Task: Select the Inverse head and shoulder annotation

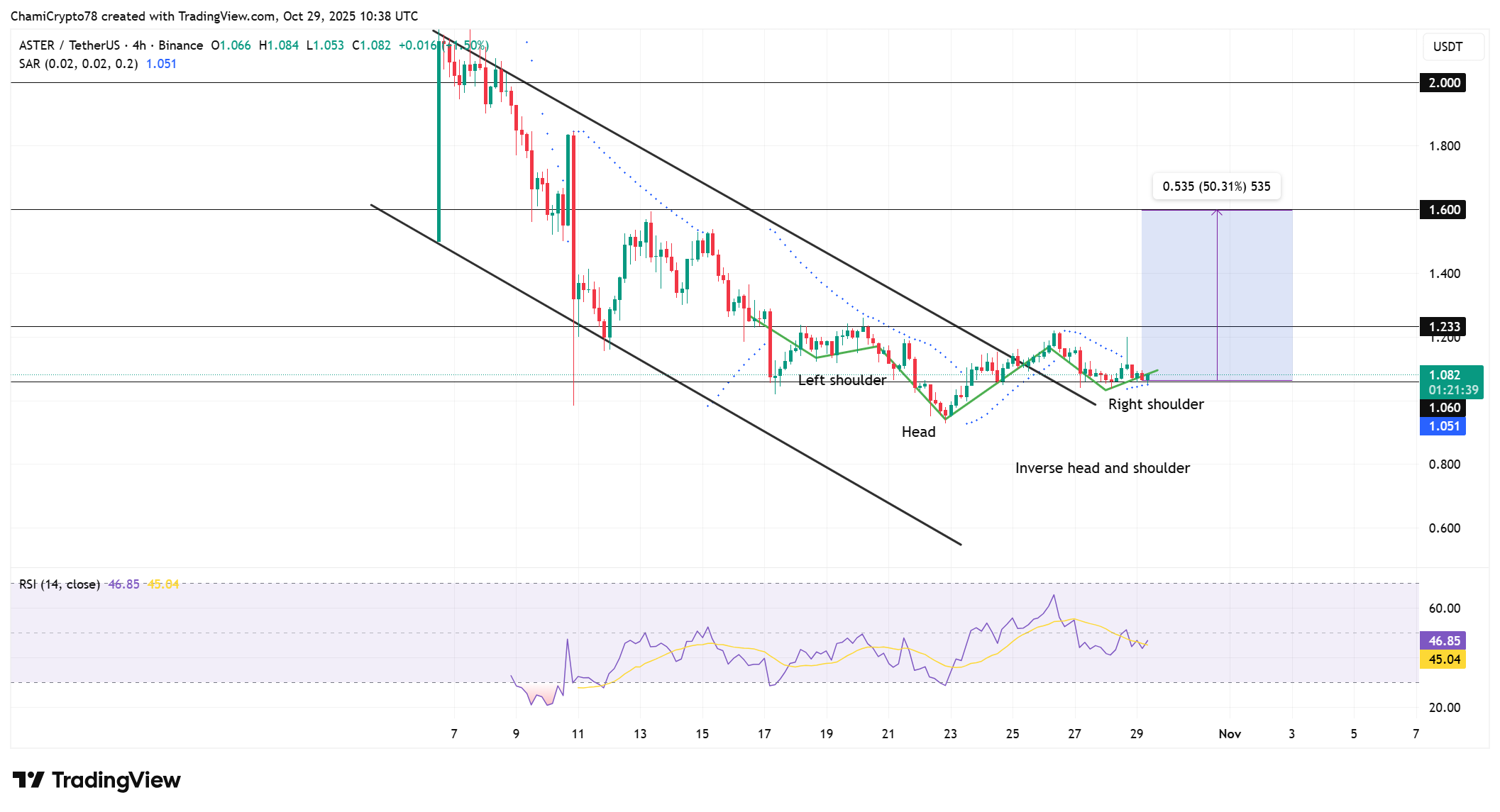Action: 1102,468
